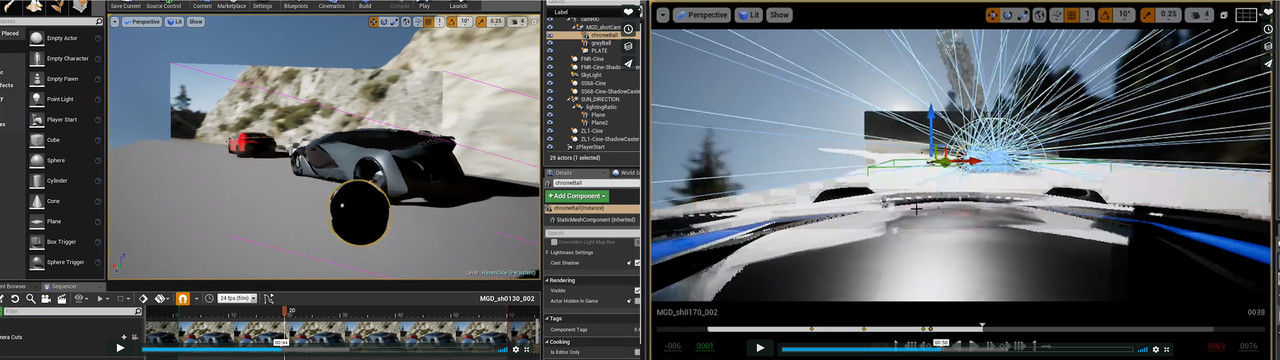
Task: Click Show button in left viewport
Action: coord(195,21)
